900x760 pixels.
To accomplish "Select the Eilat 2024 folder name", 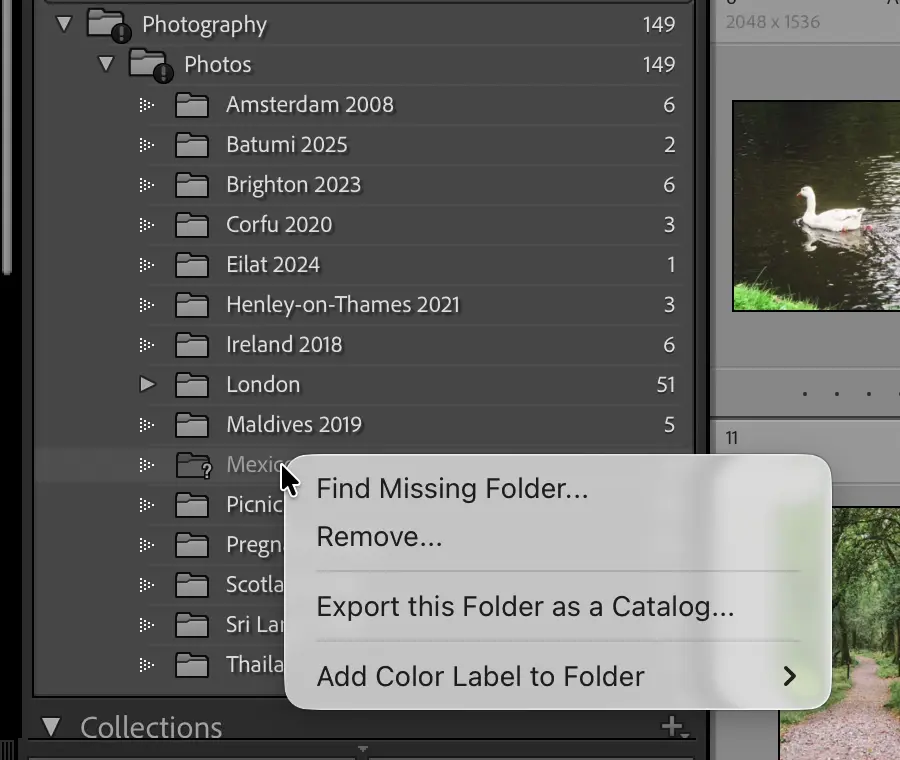I will point(273,265).
